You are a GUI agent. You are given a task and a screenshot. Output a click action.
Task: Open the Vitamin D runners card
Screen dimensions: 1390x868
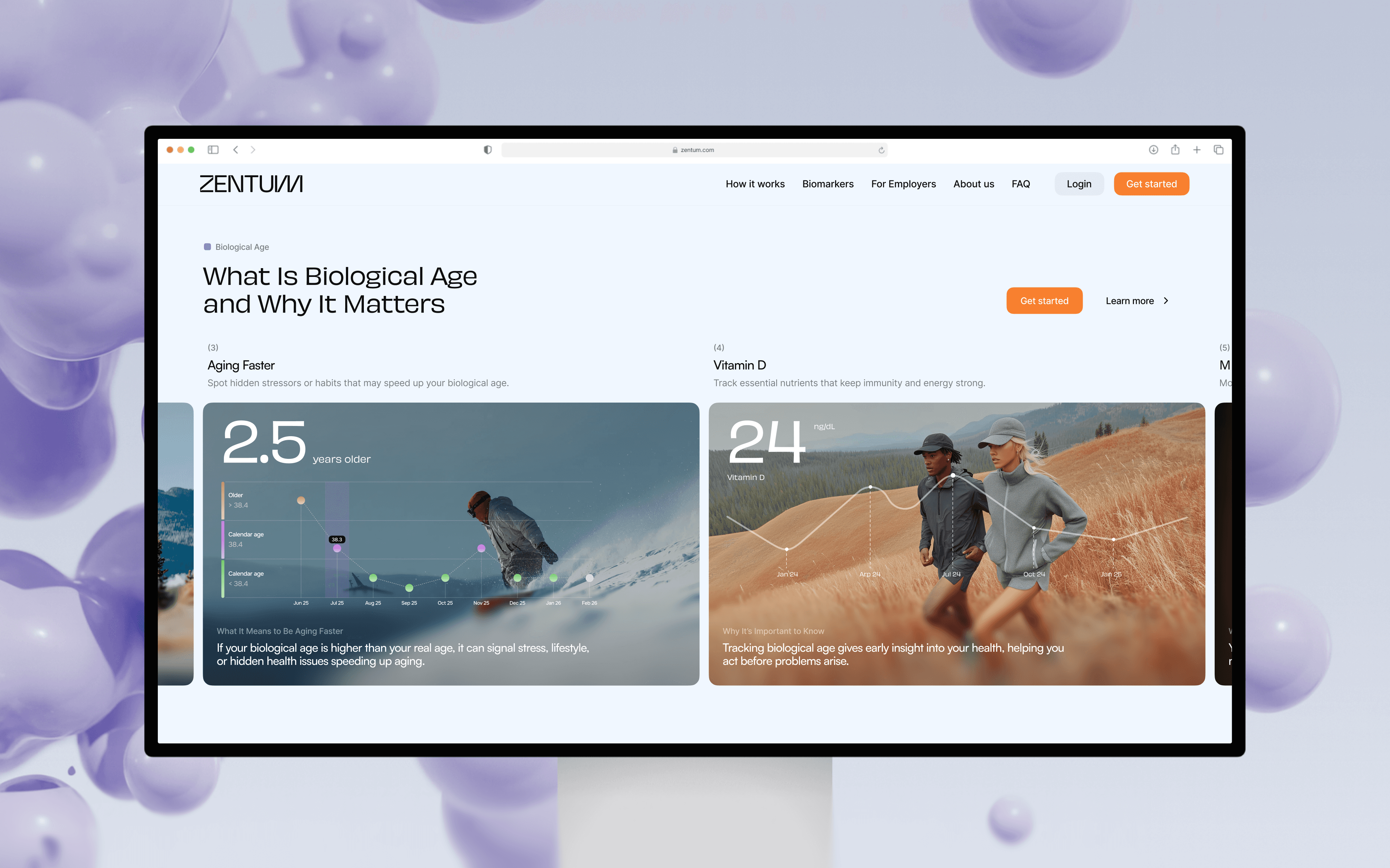(956, 543)
